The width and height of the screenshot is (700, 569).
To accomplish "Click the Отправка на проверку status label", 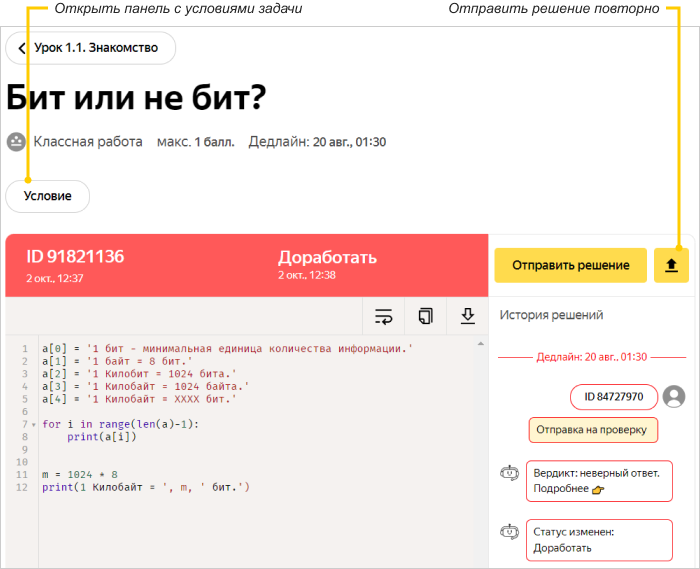I will pyautogui.click(x=593, y=431).
